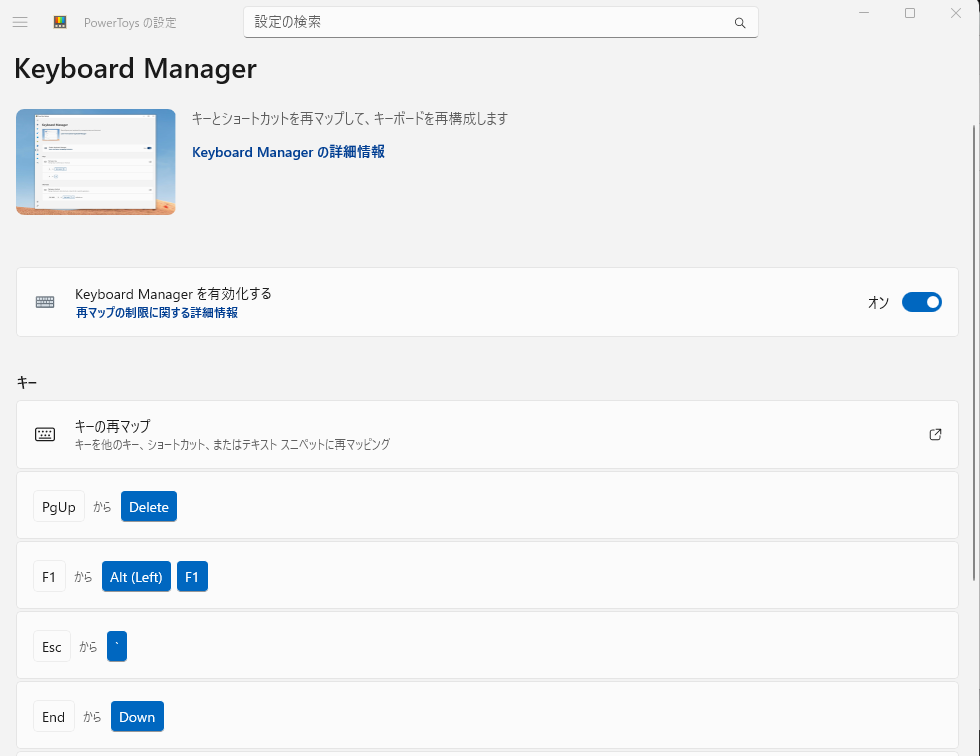Click the Esc key badge
Screen dimensions: 980x756
52,647
